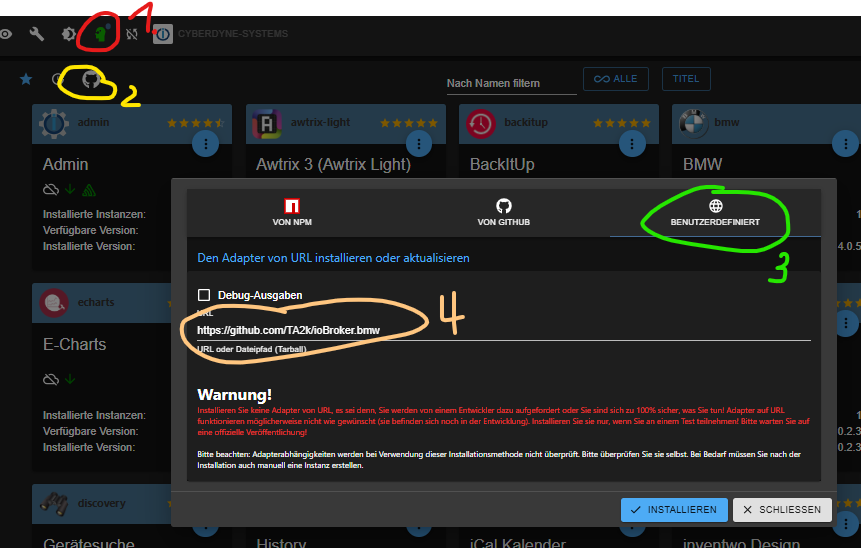Switch to the VON NPM tab
Screen dimensions: 861x548
[x=292, y=212]
